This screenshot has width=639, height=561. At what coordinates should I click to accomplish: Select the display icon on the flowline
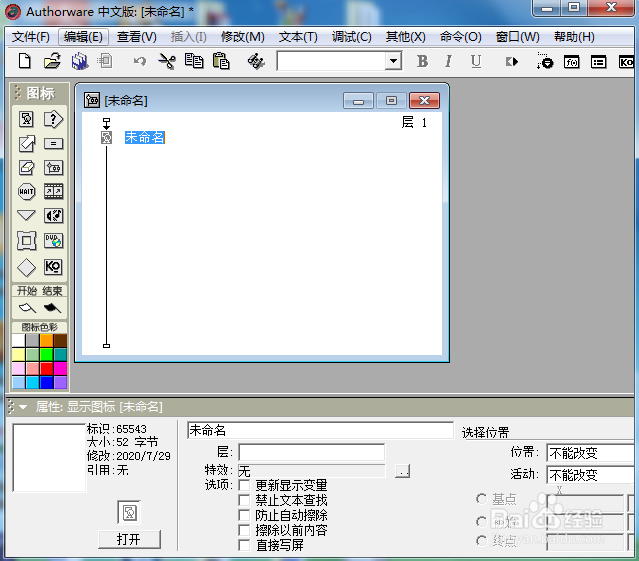point(107,138)
